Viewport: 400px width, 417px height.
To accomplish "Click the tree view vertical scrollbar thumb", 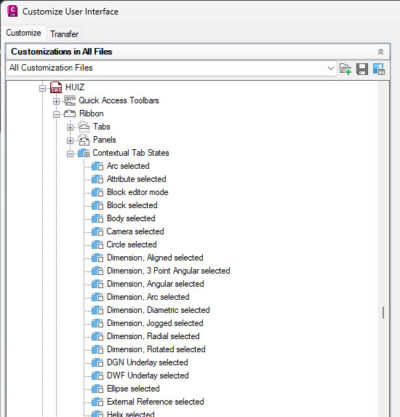I will tap(383, 312).
